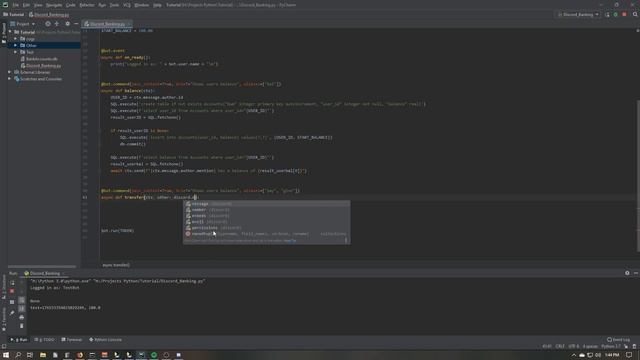Hide the Project panel with its minus icon

76,24
